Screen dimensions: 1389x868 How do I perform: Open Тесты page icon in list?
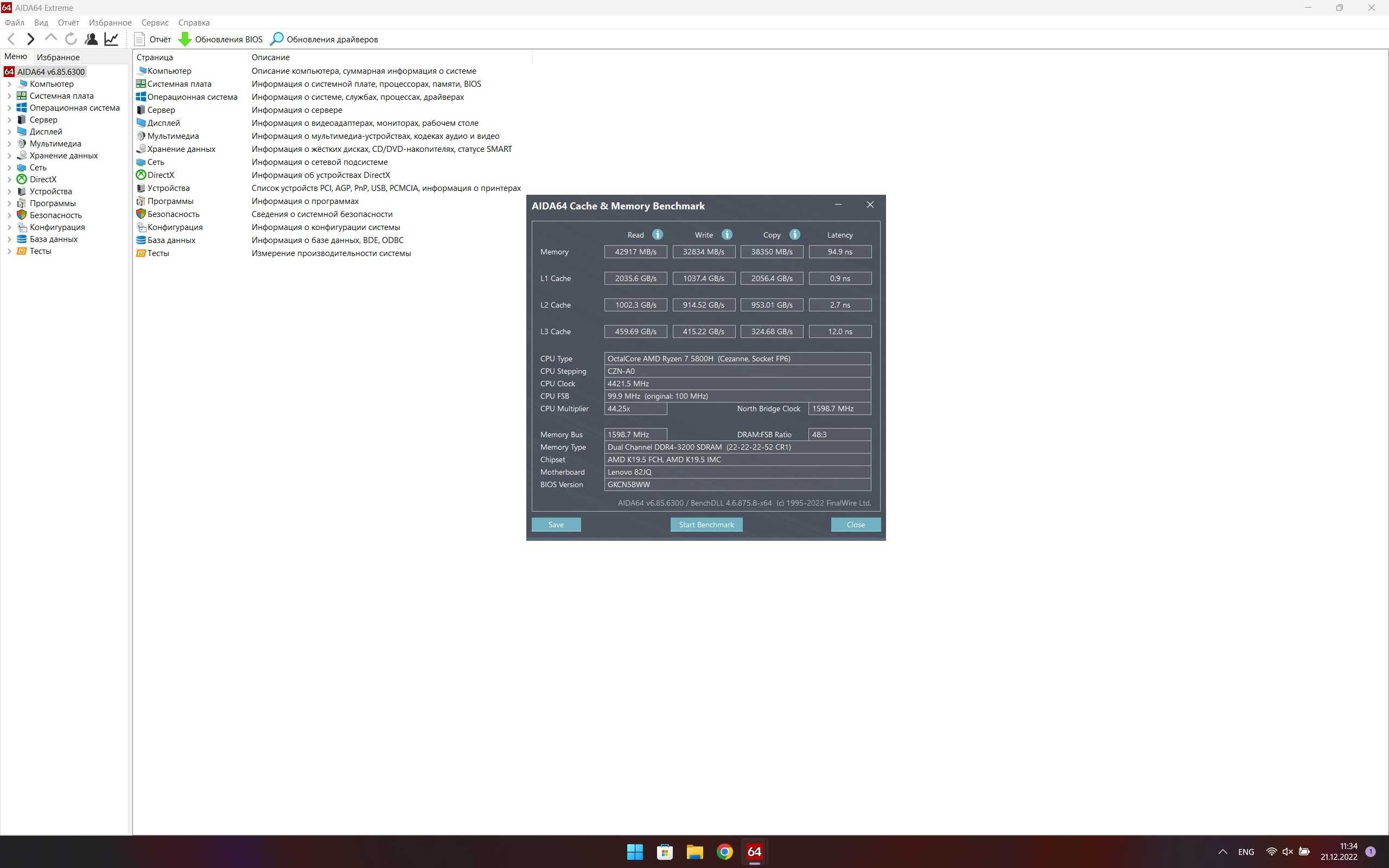(141, 253)
